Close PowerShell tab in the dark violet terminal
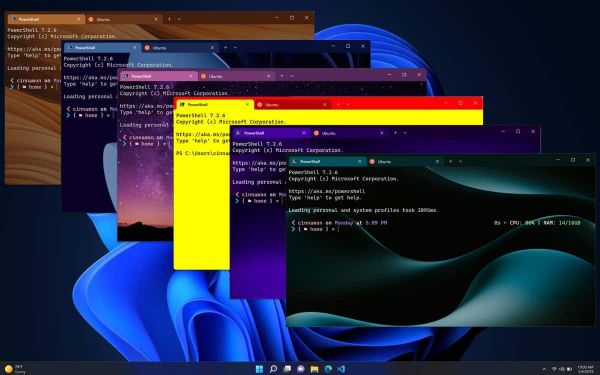This screenshot has width=600, height=375. click(304, 133)
